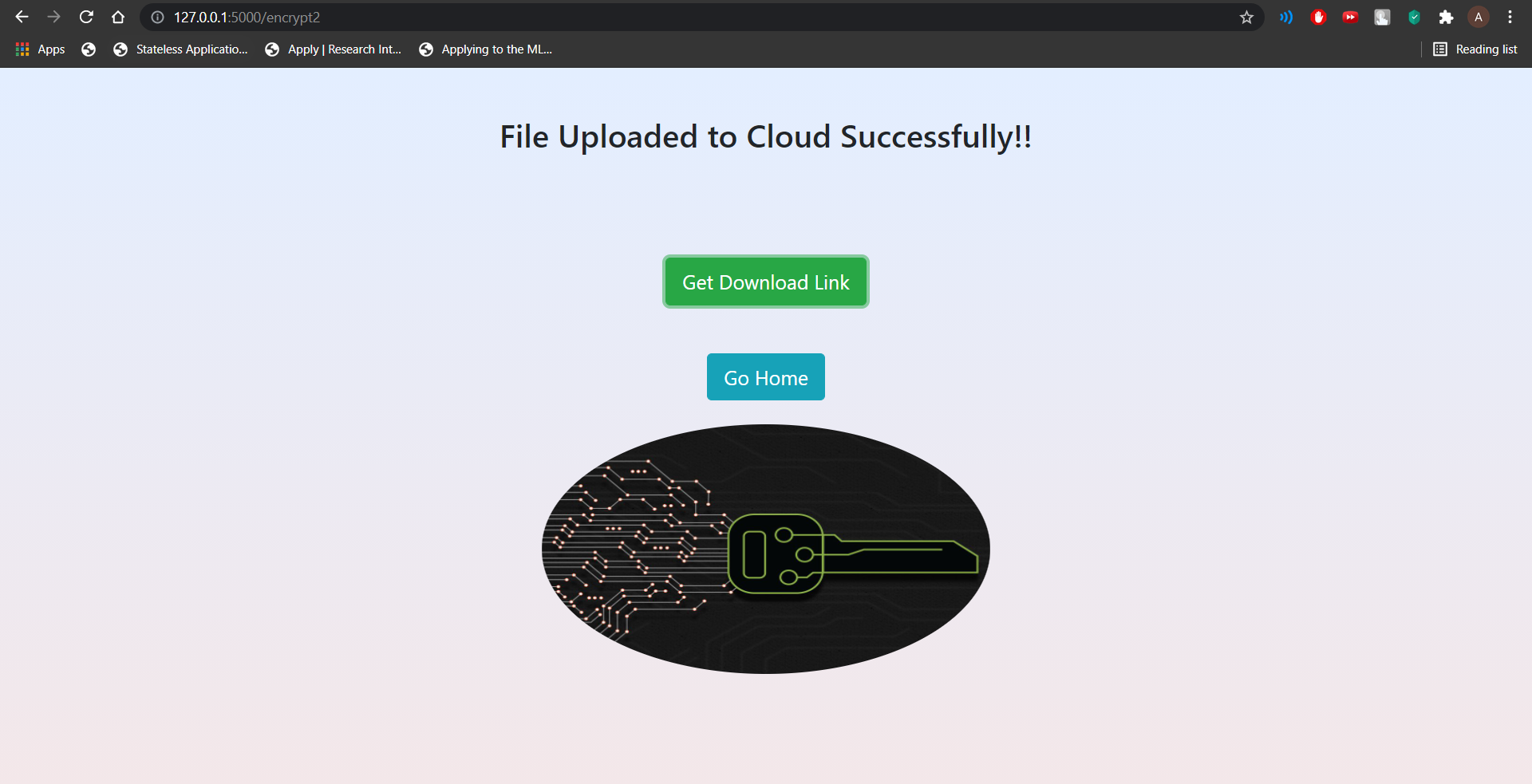This screenshot has height=784, width=1532.
Task: Open the profile avatar labeled A
Action: tap(1479, 17)
